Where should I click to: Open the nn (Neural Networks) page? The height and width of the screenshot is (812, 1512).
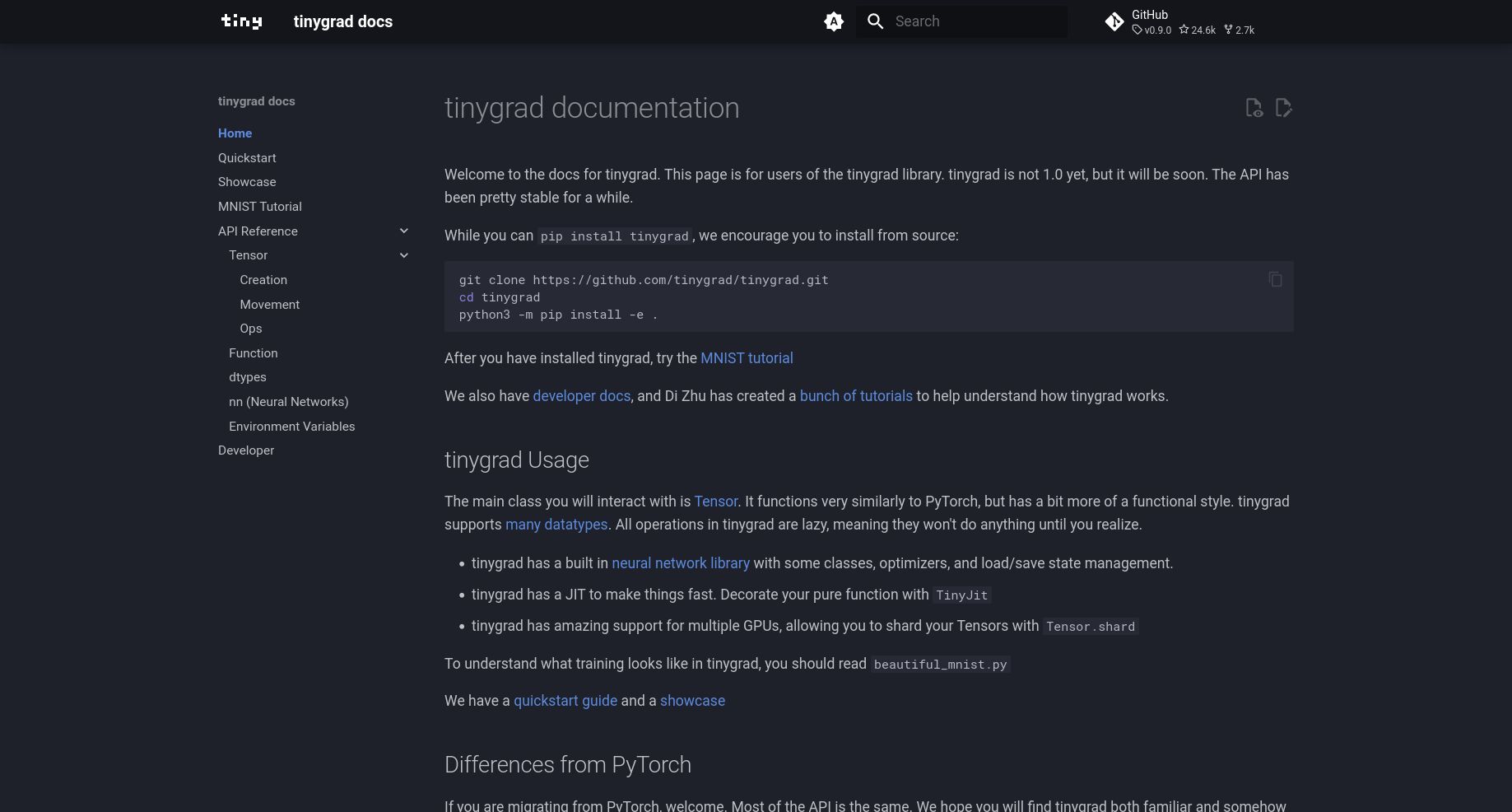click(288, 402)
